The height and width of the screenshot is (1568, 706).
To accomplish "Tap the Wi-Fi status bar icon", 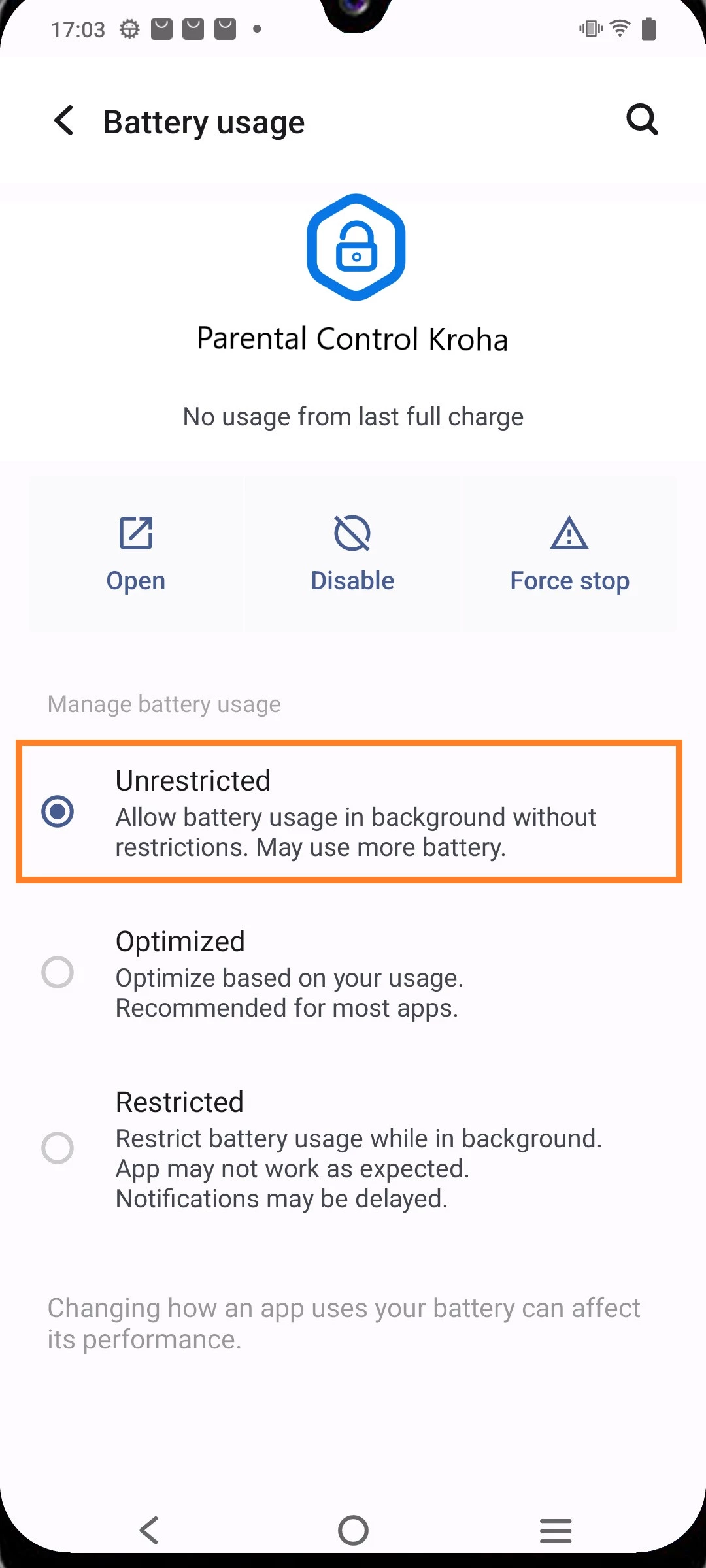I will pos(620,29).
